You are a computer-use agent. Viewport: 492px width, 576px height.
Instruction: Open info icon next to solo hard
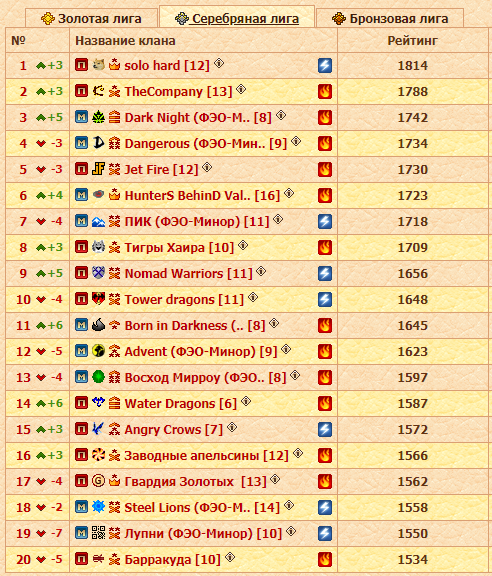point(219,63)
